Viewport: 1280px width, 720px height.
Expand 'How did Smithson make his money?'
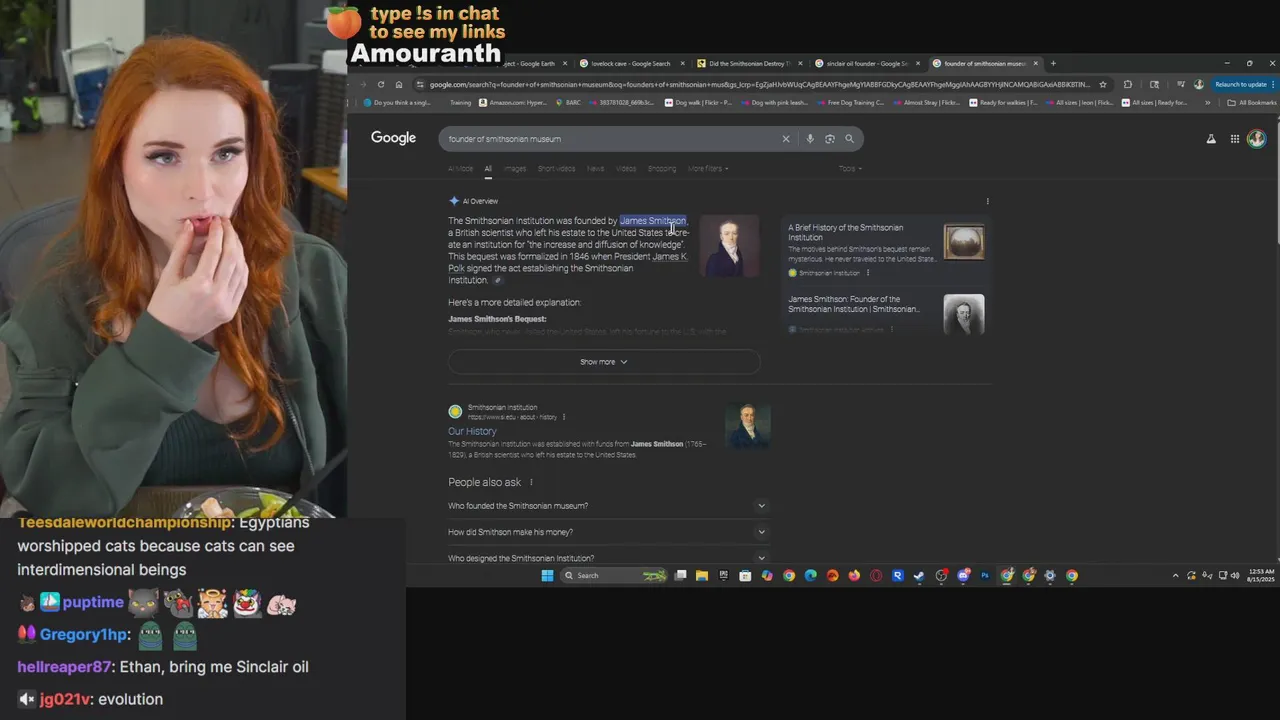pyautogui.click(x=607, y=532)
